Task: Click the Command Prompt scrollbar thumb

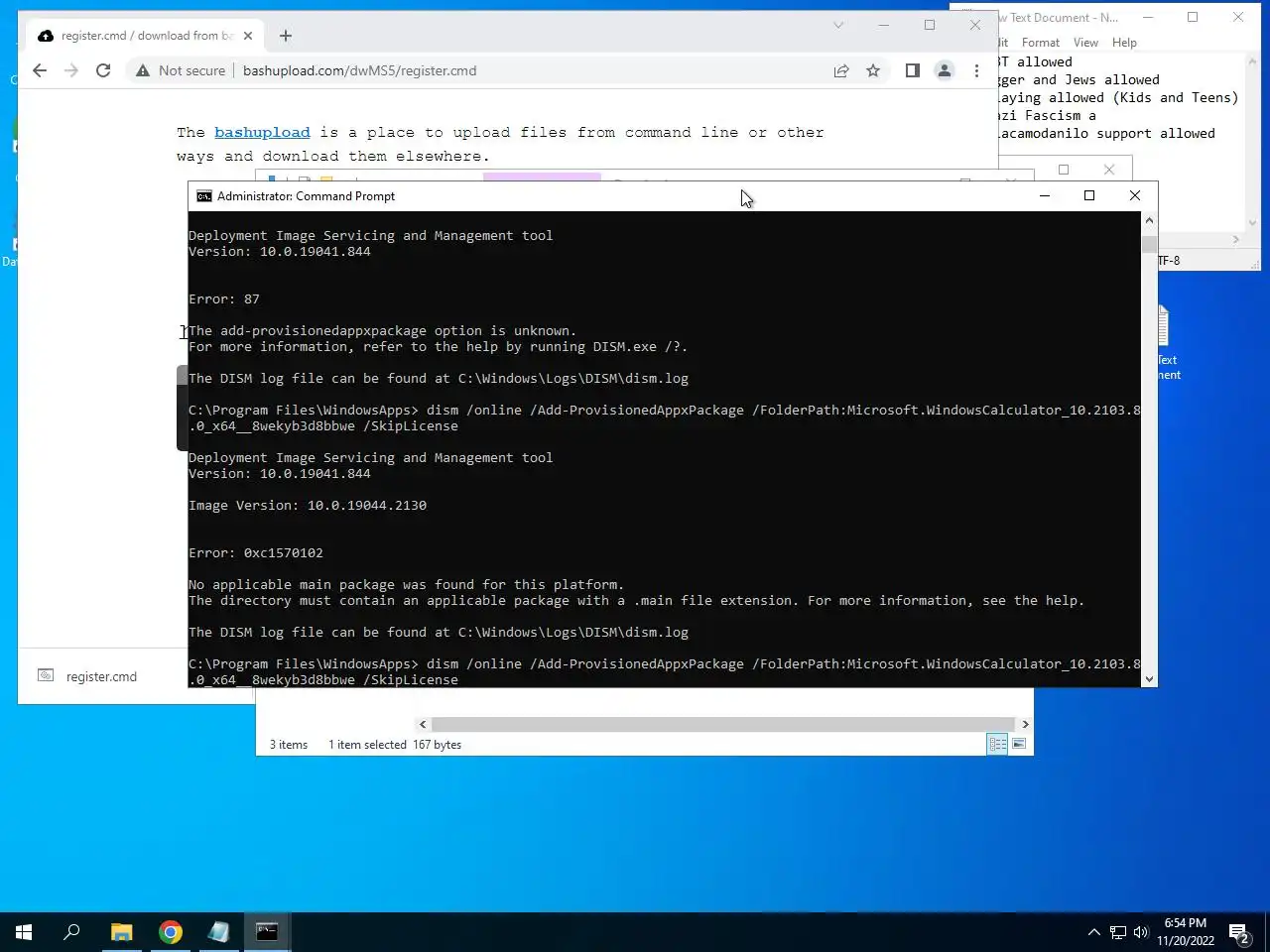Action: click(1149, 244)
